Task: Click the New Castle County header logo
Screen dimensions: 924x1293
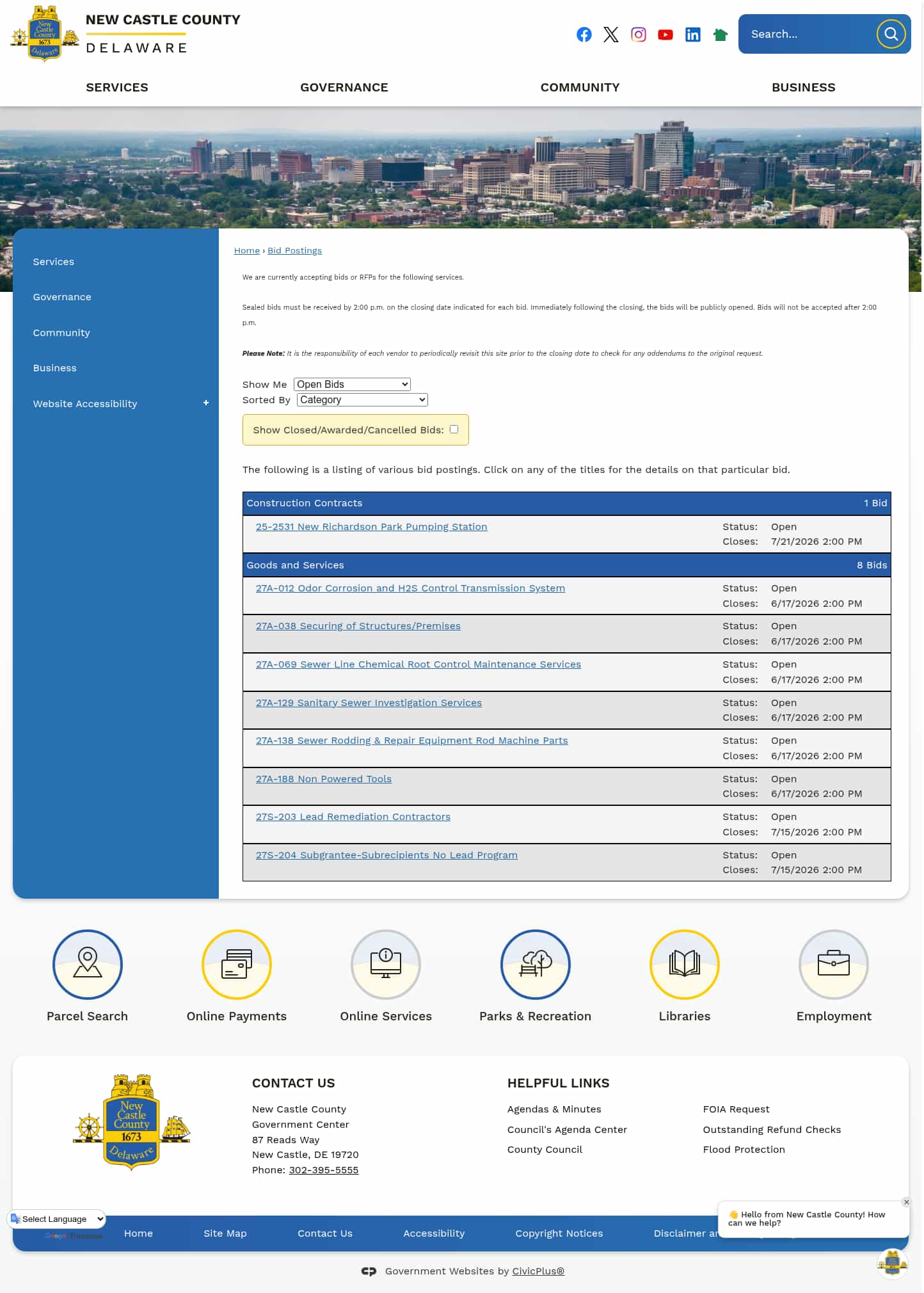Action: (125, 33)
